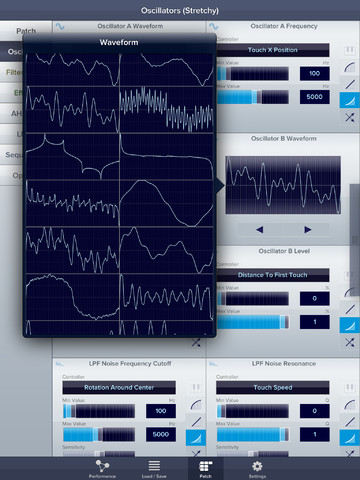Click randomize icon for Oscillator B Level

350,342
